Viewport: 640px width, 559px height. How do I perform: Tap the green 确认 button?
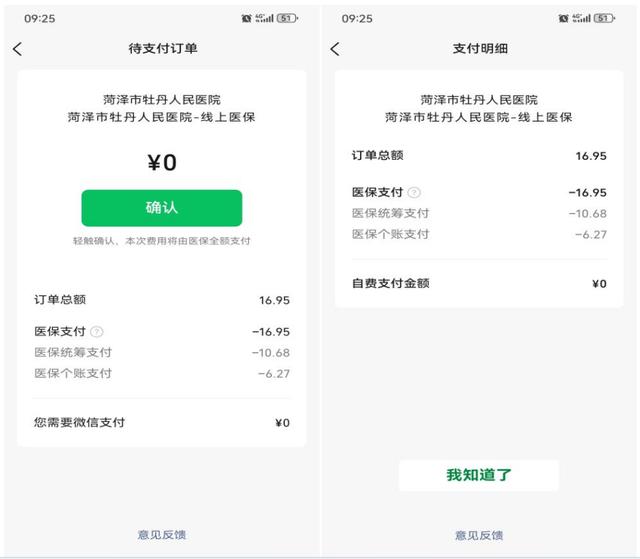[162, 208]
